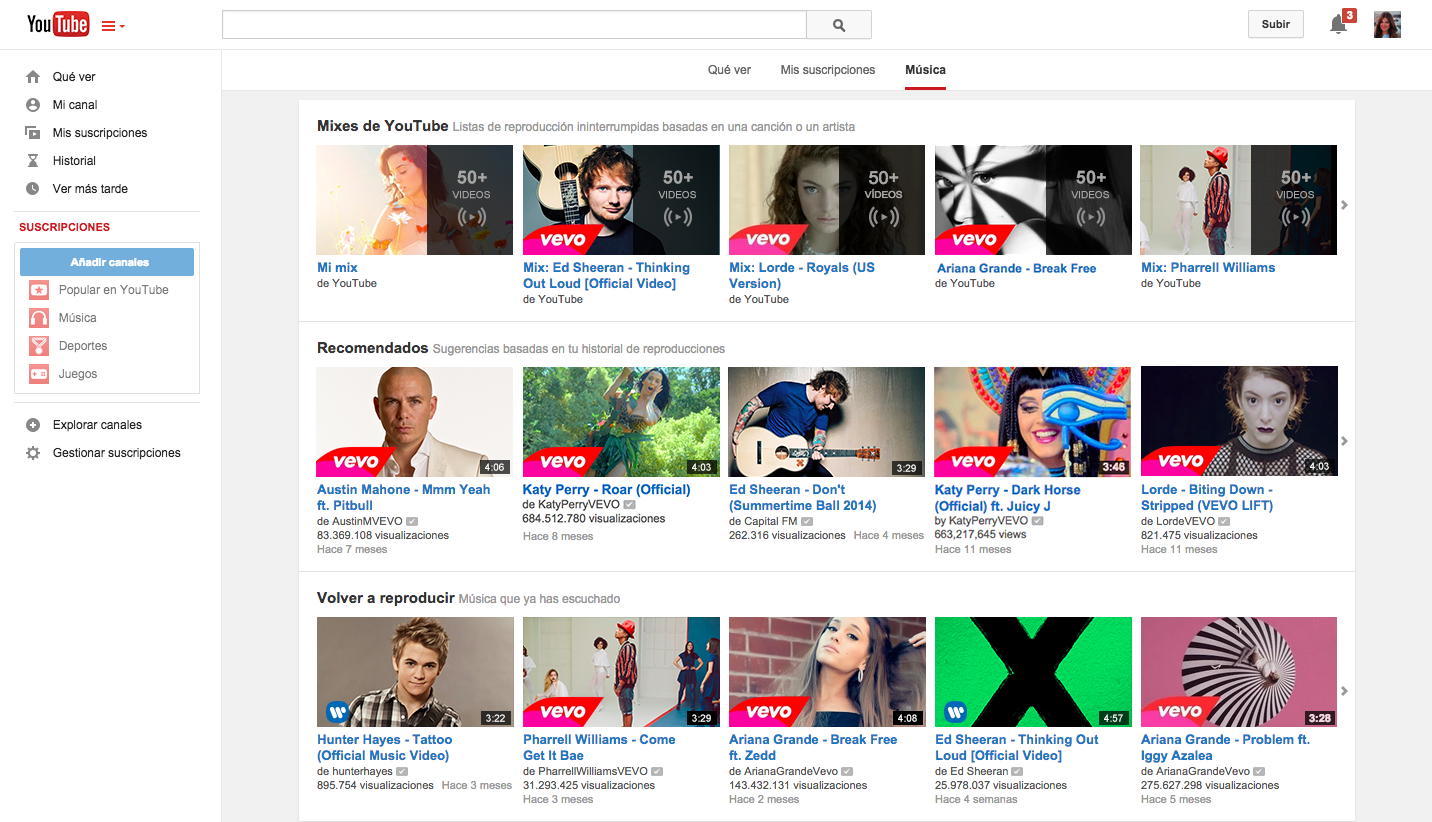
Task: Click the Ver más tarde clock icon
Action: (x=33, y=189)
